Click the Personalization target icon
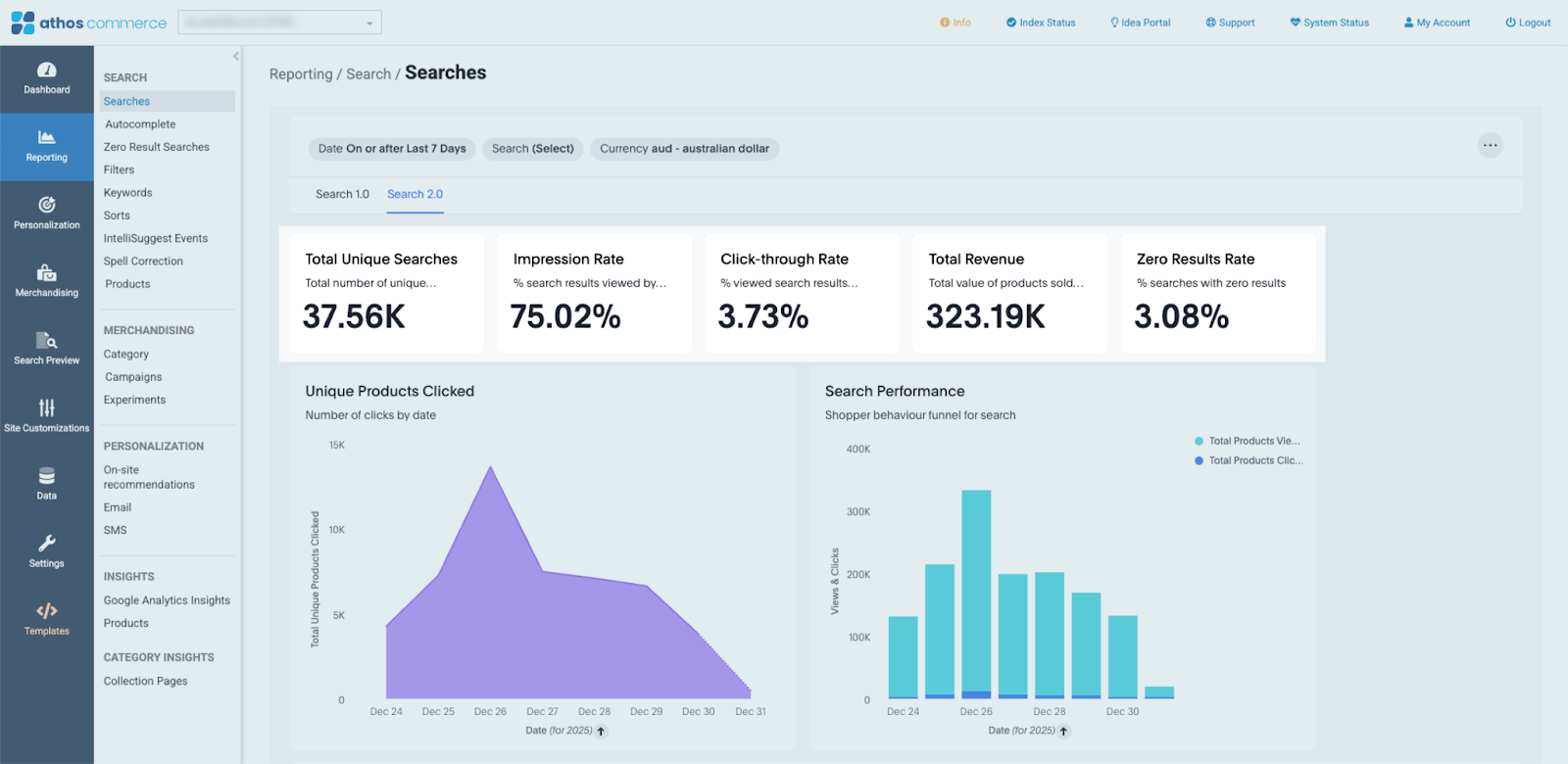The image size is (1568, 764). coord(46,205)
